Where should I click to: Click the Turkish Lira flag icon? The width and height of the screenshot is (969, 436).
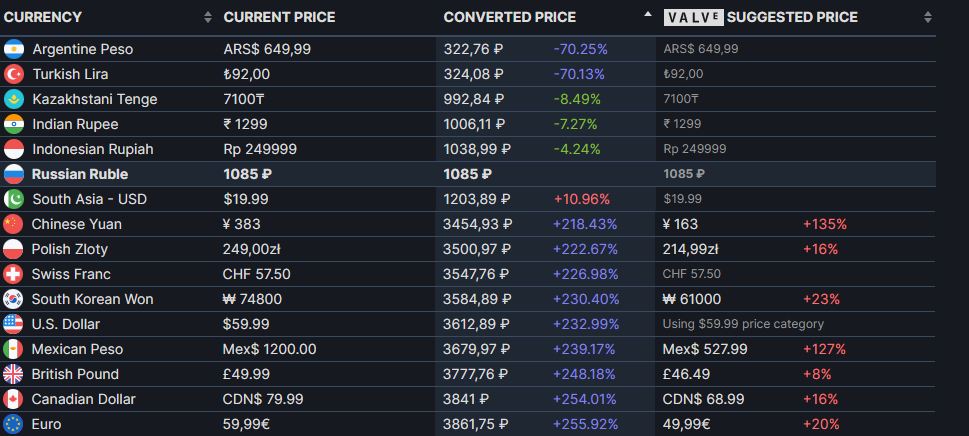pyautogui.click(x=14, y=74)
